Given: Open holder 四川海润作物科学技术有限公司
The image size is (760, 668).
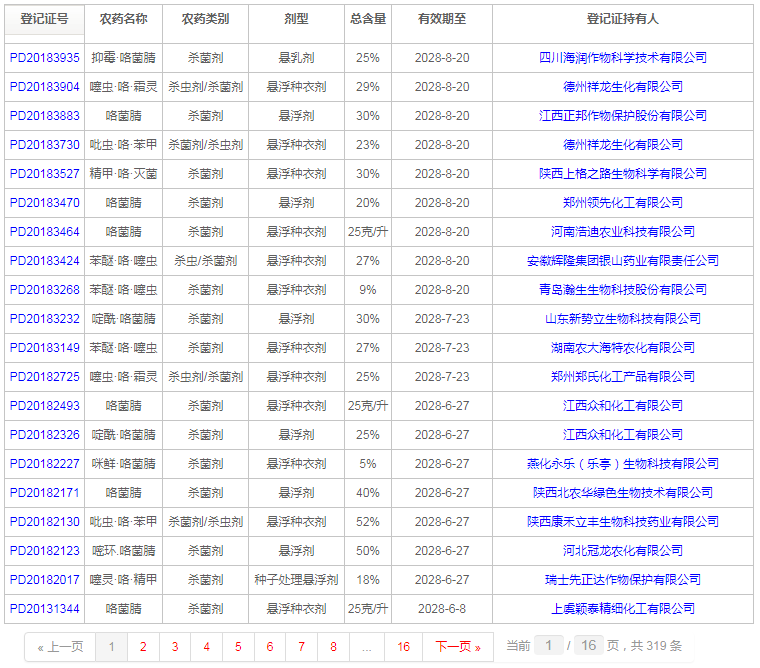Looking at the screenshot, I should coord(623,58).
